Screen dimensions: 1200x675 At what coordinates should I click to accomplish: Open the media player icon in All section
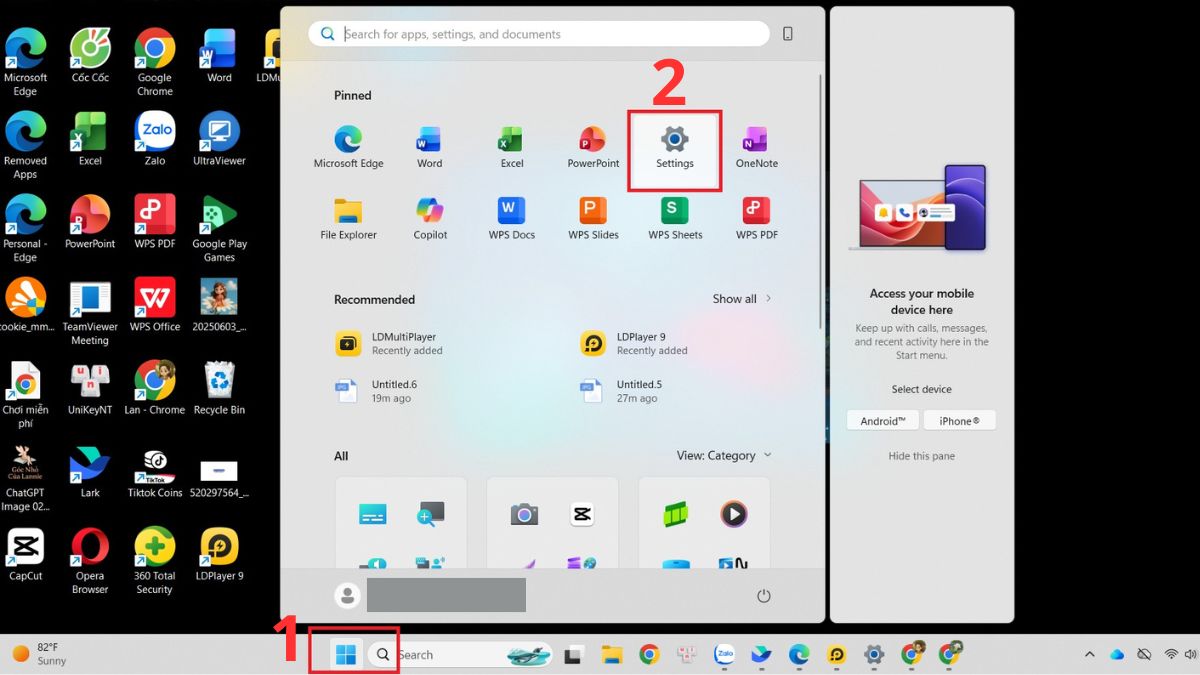coord(733,514)
